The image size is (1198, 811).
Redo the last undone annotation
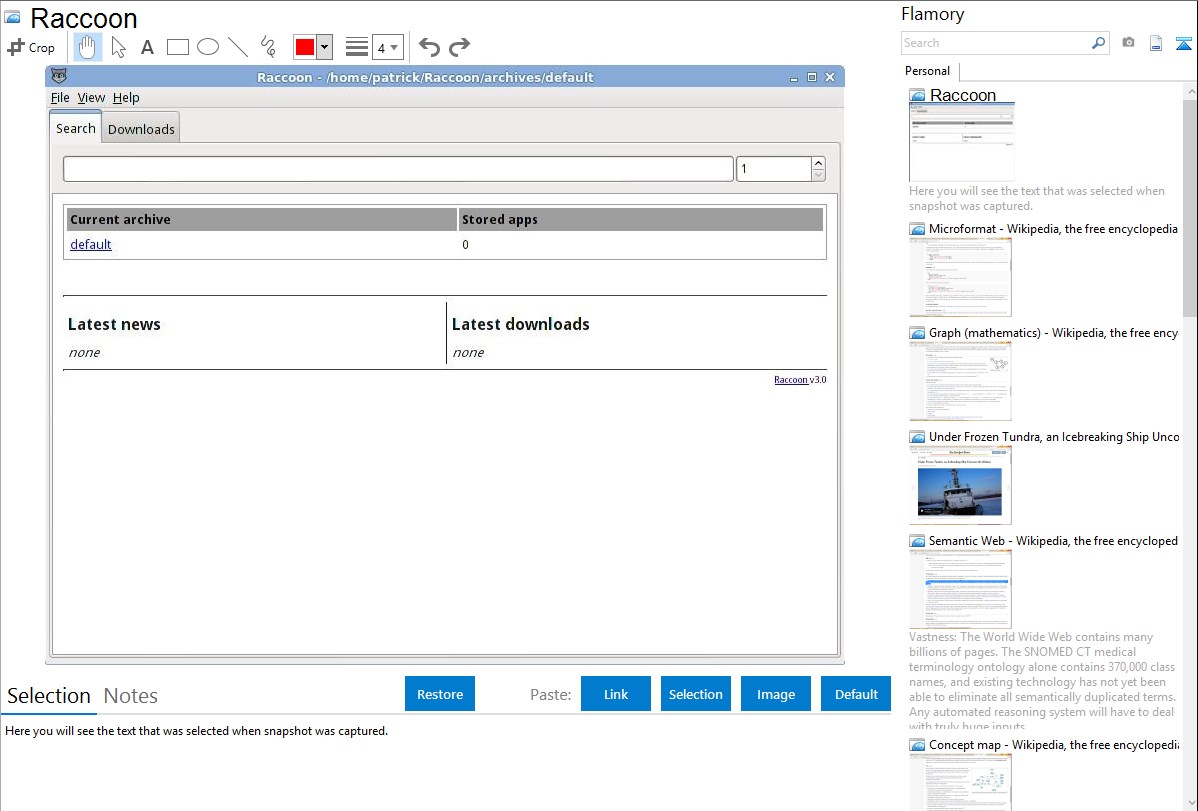(x=459, y=47)
